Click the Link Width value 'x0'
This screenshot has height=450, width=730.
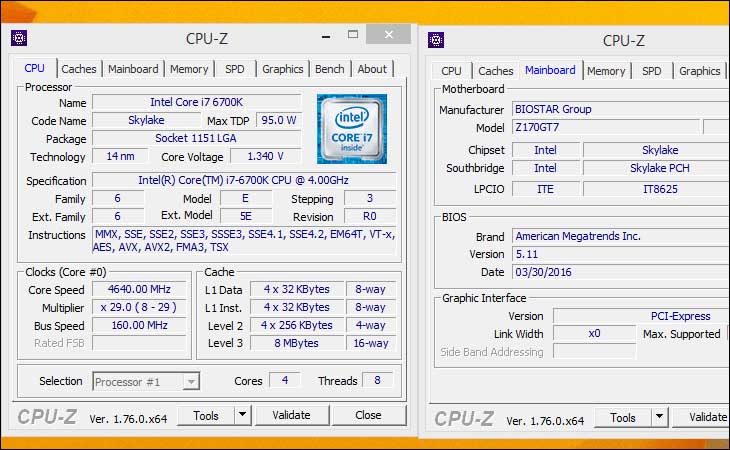coord(594,333)
